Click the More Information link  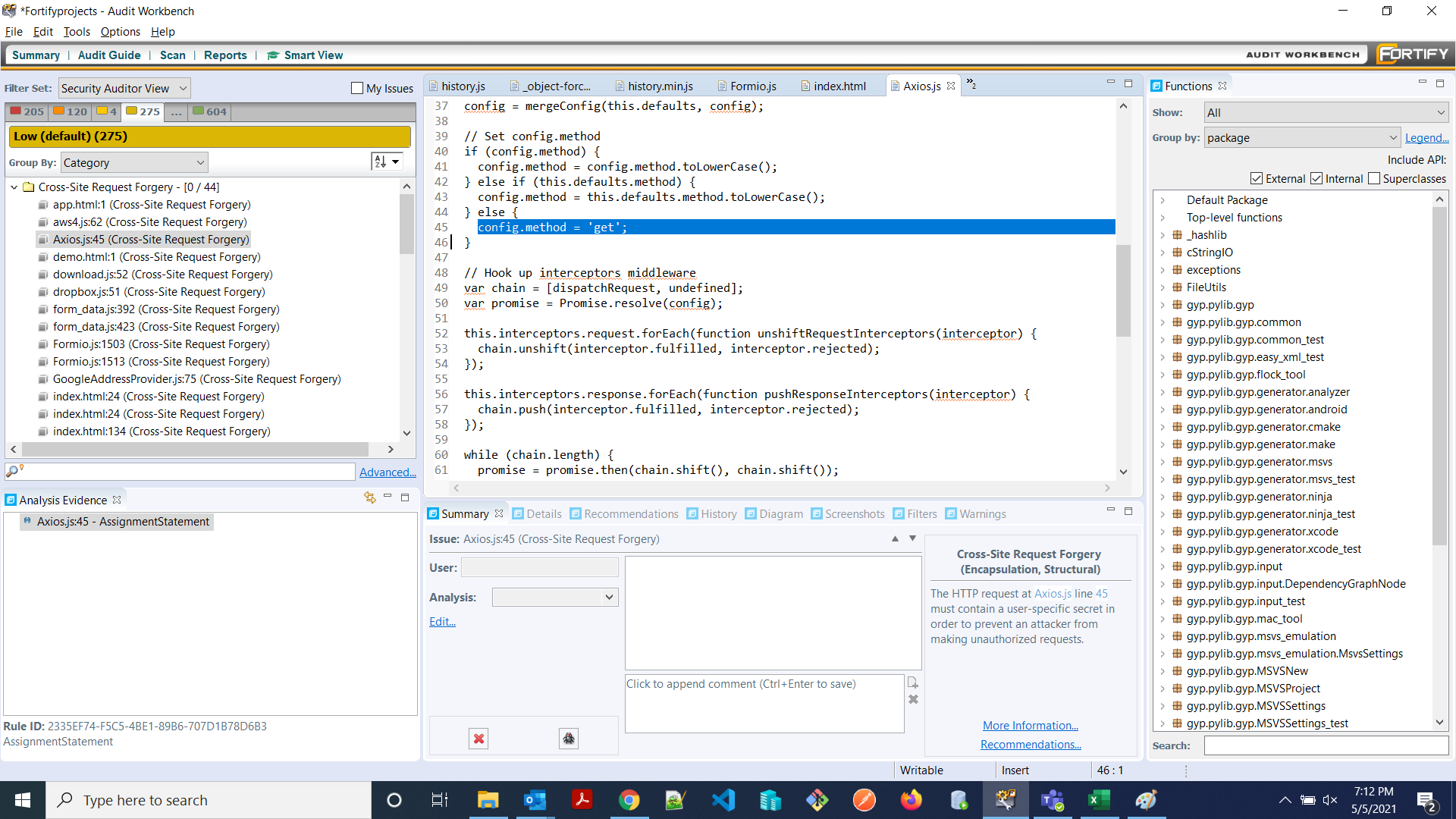pyautogui.click(x=1030, y=725)
